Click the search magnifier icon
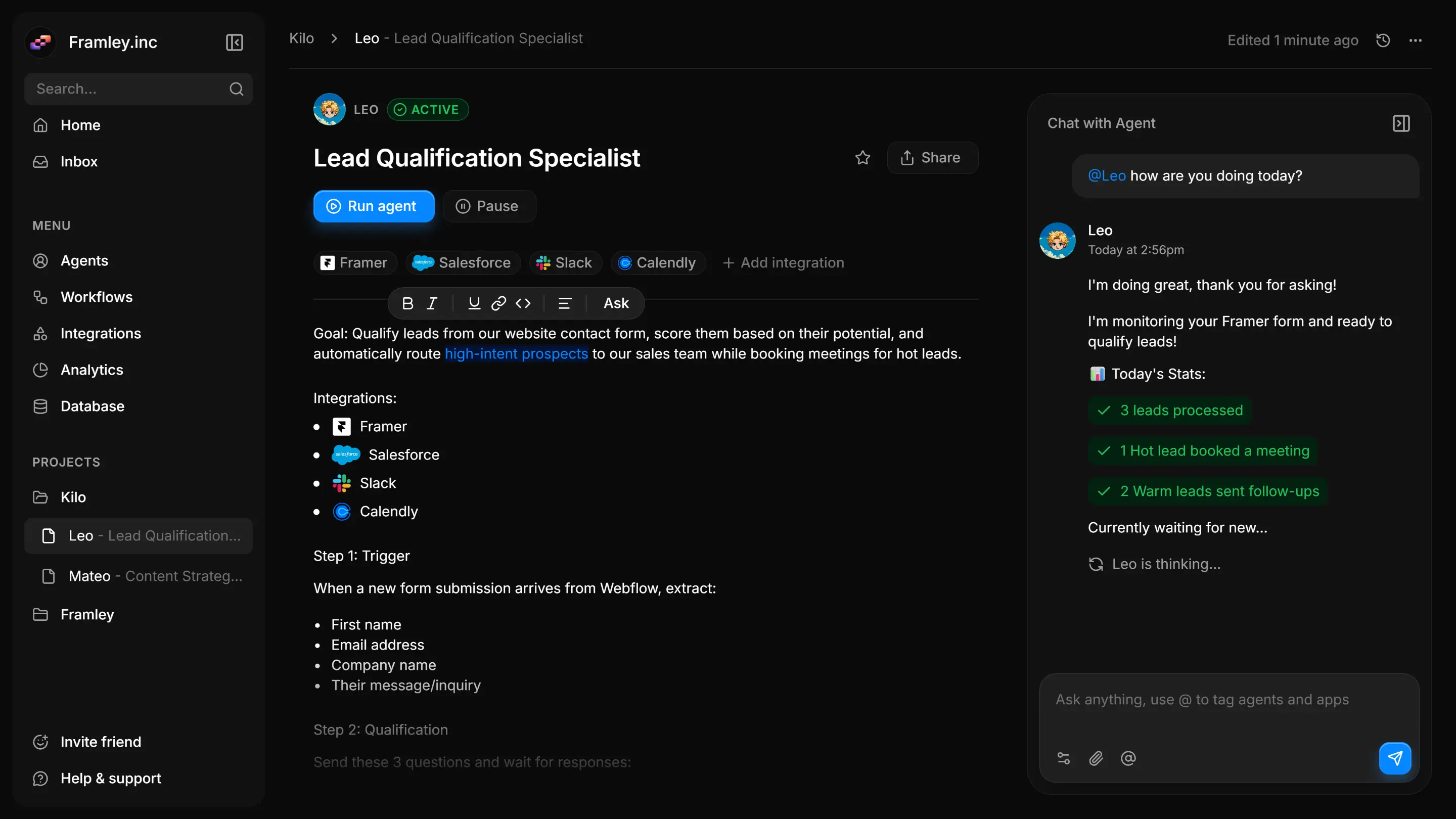This screenshot has height=819, width=1456. (x=236, y=89)
